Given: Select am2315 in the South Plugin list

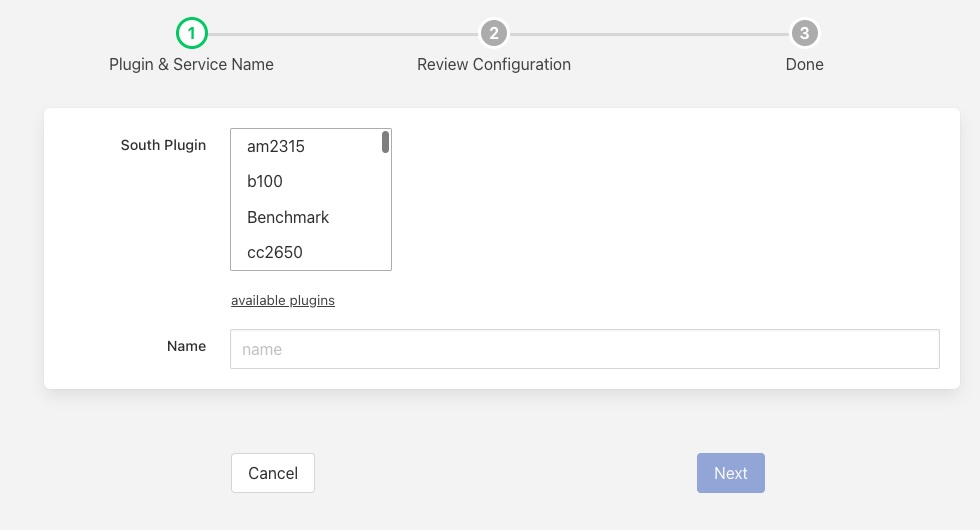Looking at the screenshot, I should click(276, 147).
